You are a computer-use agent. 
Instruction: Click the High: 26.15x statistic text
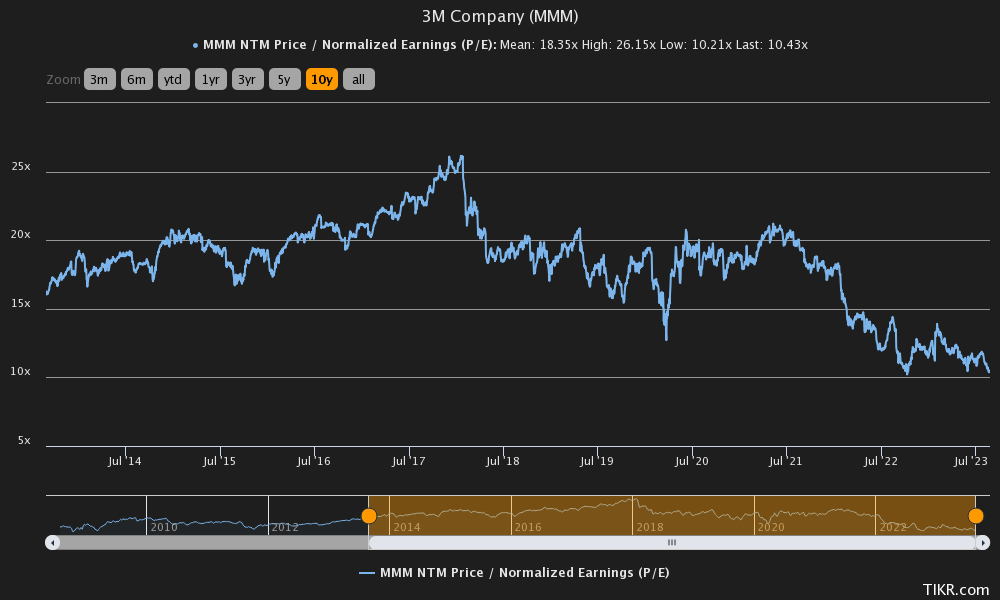(619, 45)
